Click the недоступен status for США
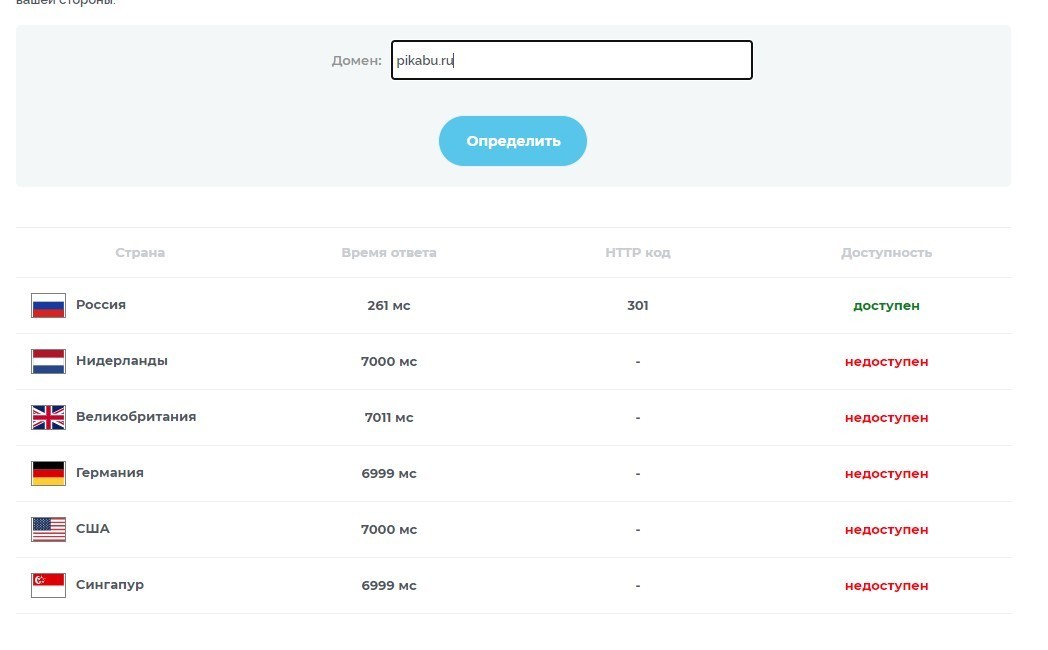Image resolution: width=1048 pixels, height=650 pixels. point(886,530)
